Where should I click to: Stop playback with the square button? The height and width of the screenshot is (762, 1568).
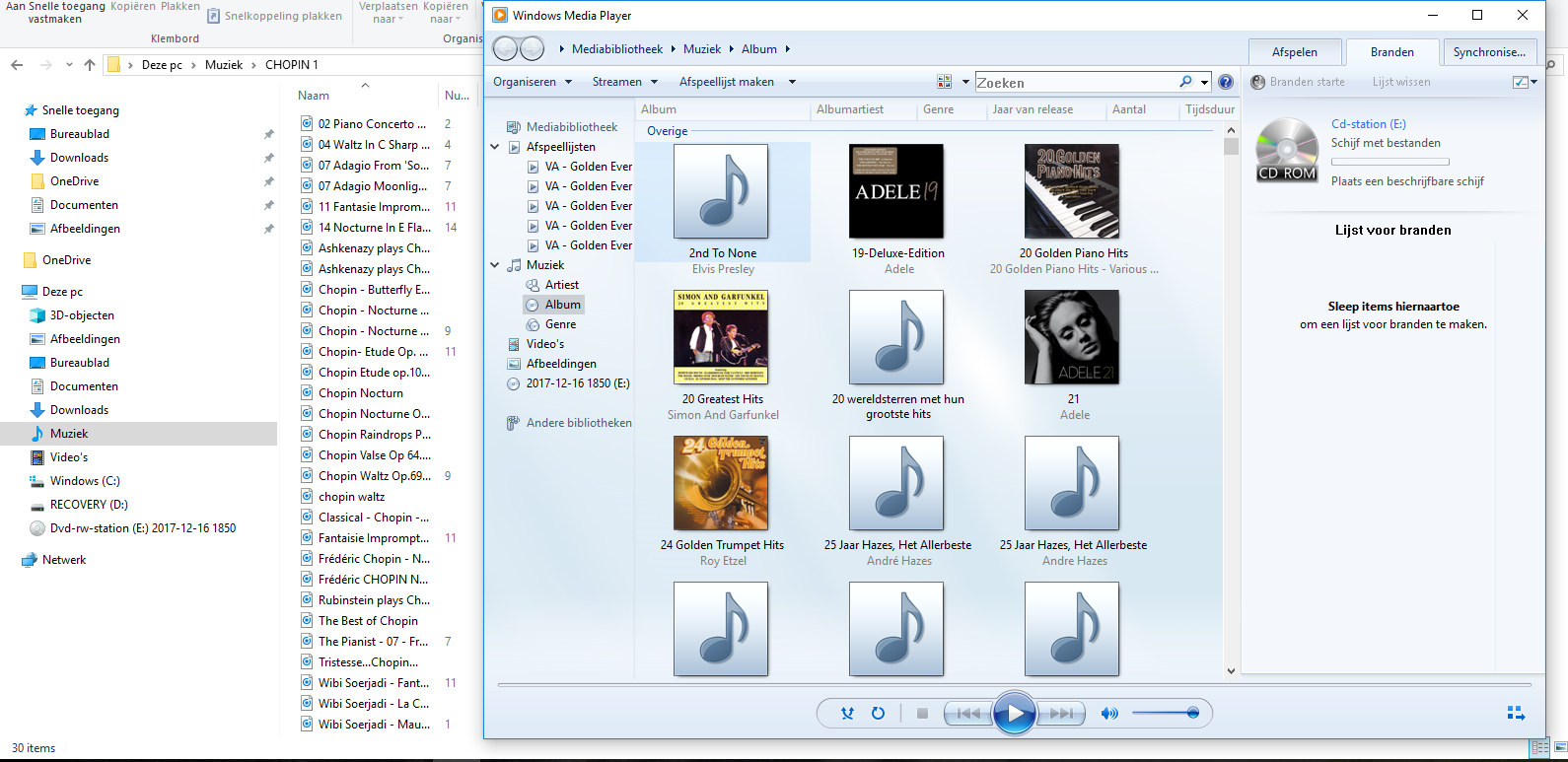pyautogui.click(x=922, y=714)
